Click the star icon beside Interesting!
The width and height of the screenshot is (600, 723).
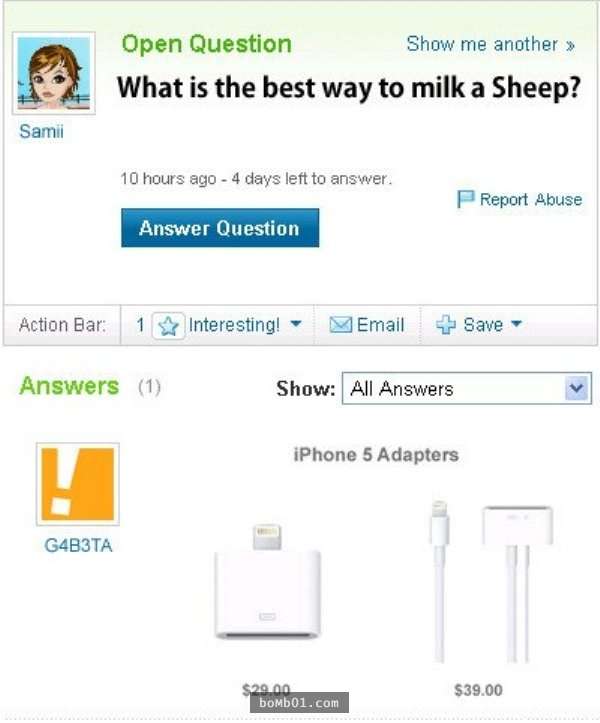168,326
